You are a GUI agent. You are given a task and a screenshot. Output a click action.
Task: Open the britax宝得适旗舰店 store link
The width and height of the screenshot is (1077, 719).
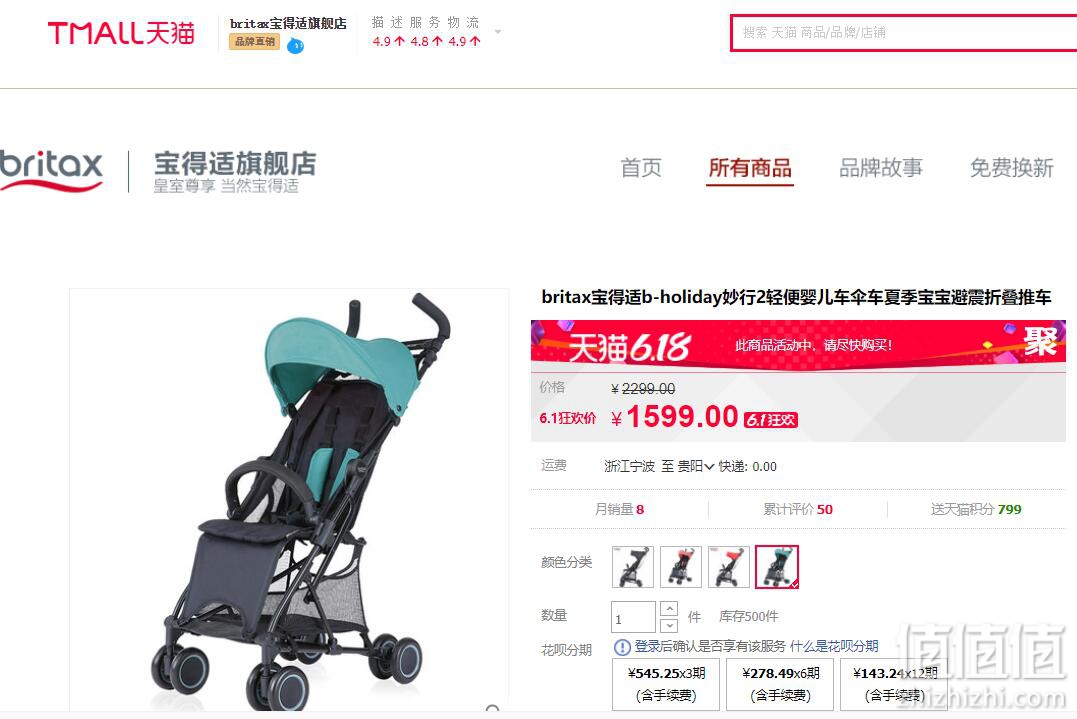(x=288, y=23)
